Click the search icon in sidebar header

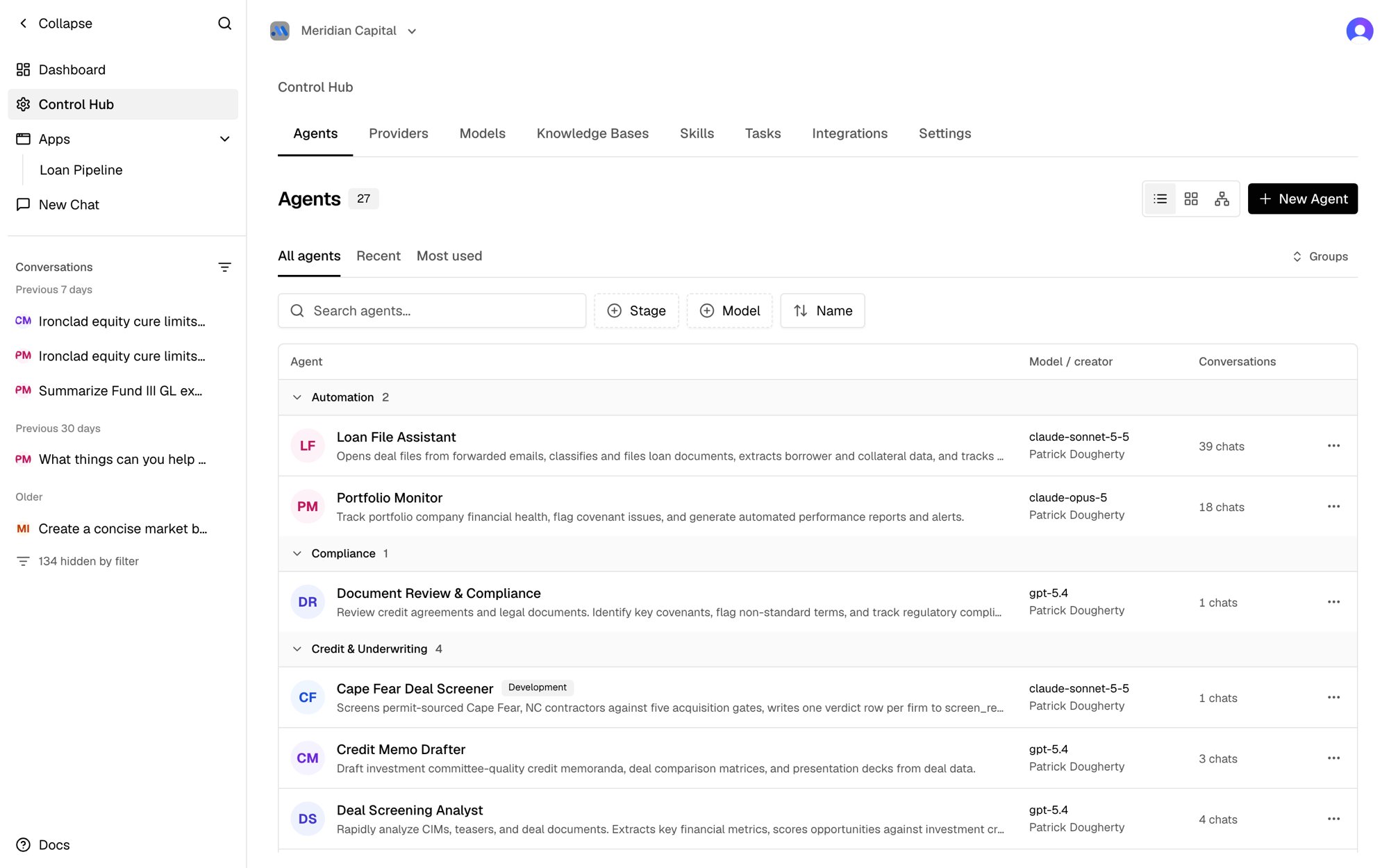click(224, 24)
